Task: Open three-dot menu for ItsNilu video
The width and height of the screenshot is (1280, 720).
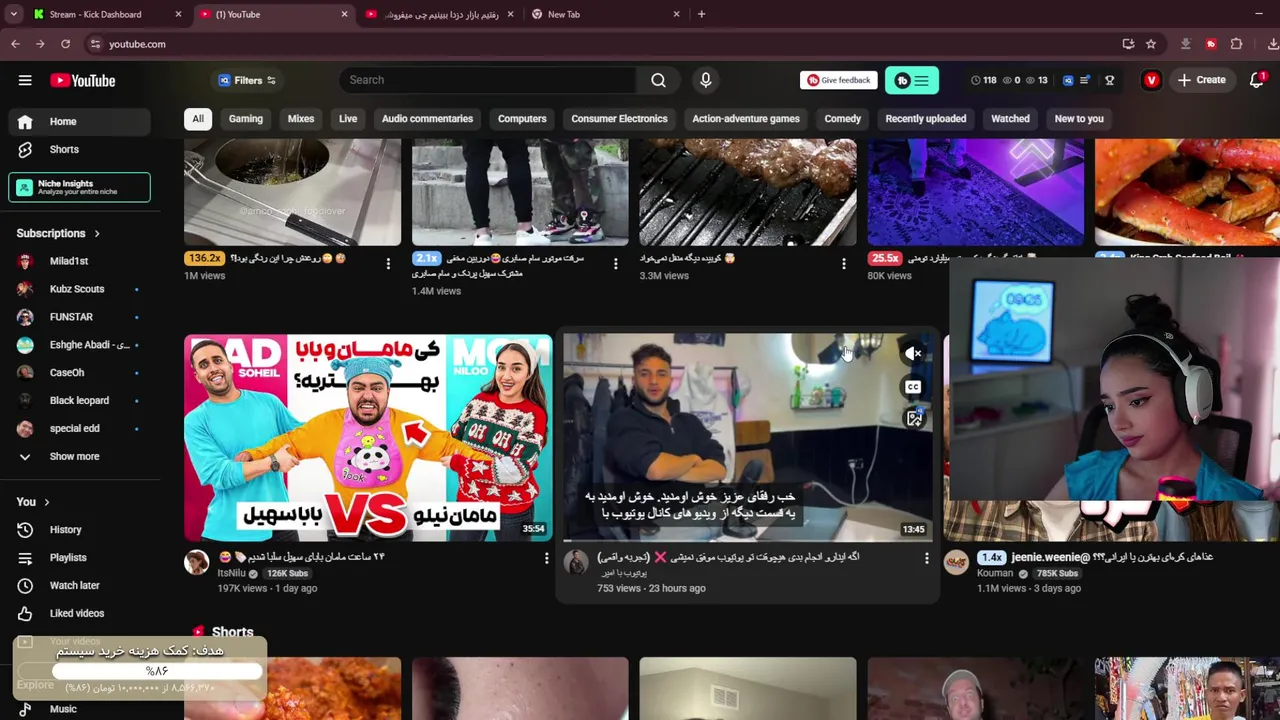Action: click(x=546, y=558)
